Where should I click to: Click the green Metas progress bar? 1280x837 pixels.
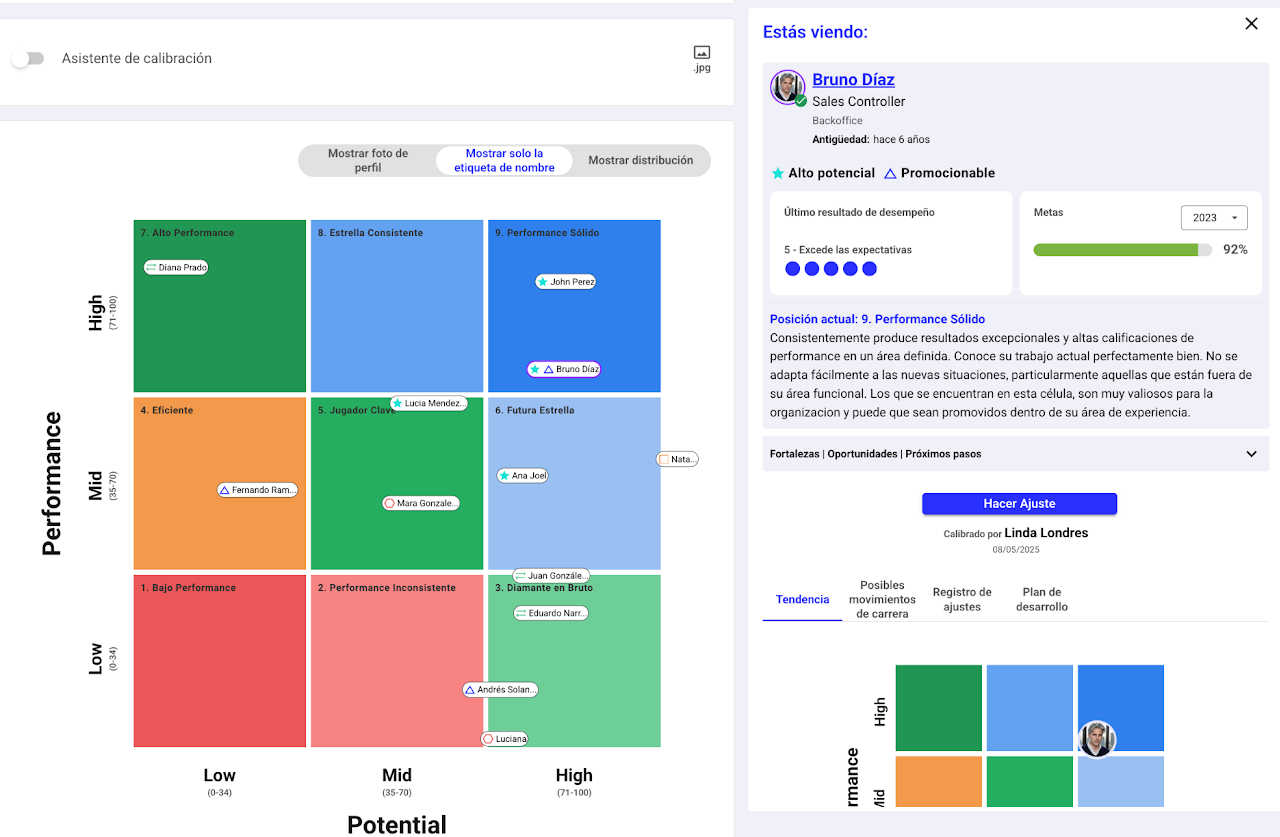(x=1115, y=250)
